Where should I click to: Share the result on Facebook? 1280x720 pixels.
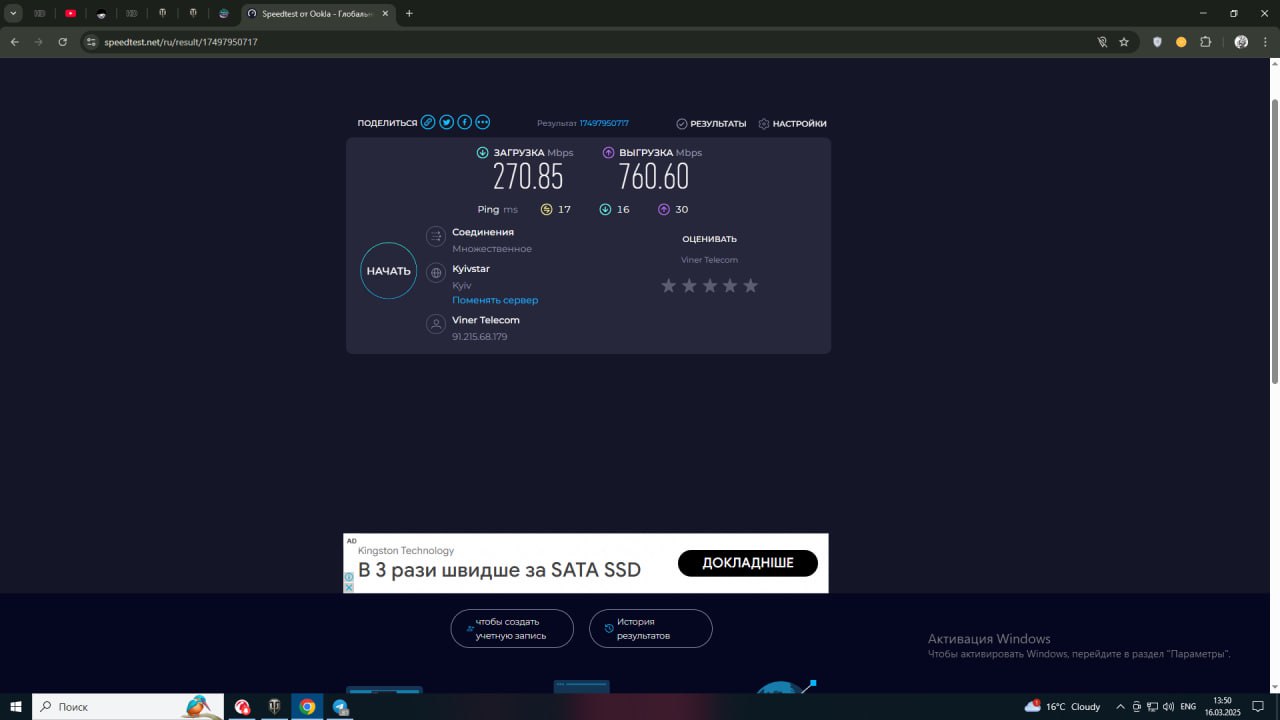tap(464, 122)
